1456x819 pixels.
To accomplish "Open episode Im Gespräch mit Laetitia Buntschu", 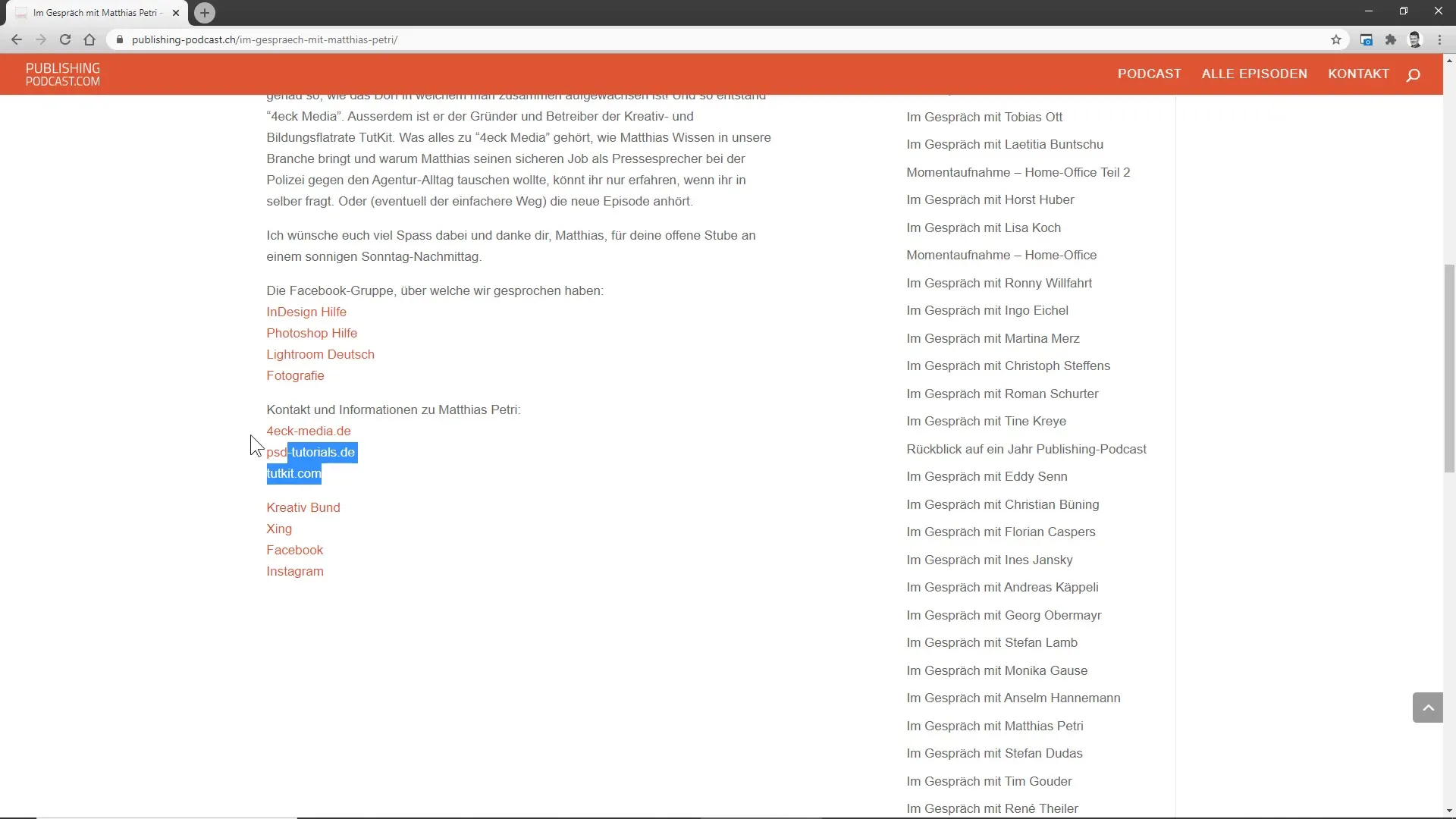I will point(1005,144).
